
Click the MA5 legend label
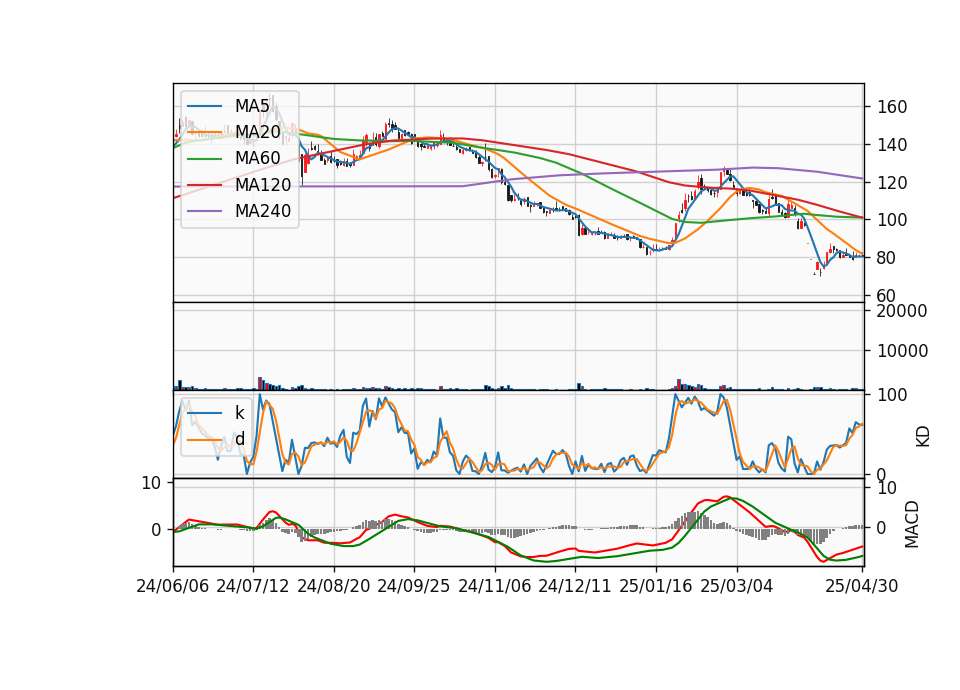tap(252, 106)
